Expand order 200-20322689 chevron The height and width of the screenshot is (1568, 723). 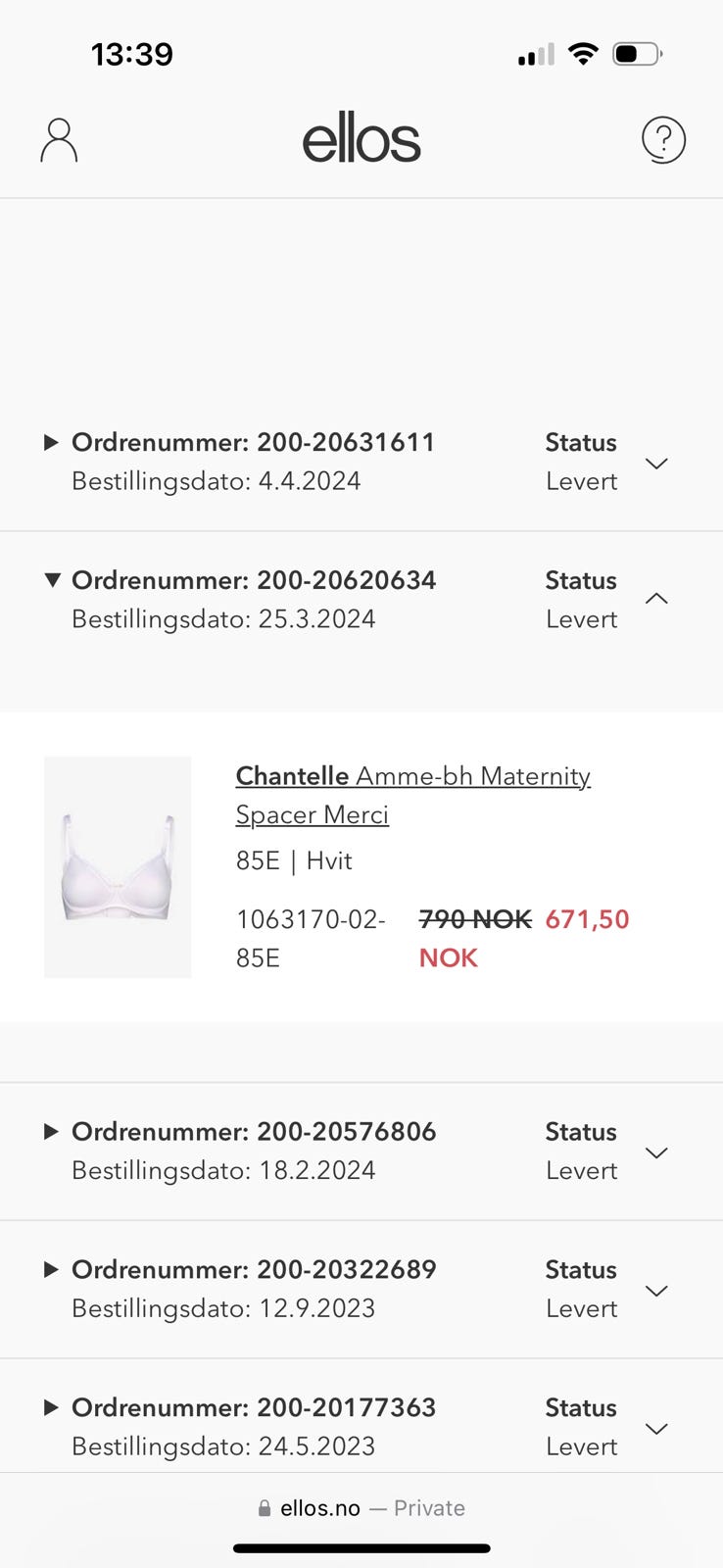click(x=657, y=1291)
